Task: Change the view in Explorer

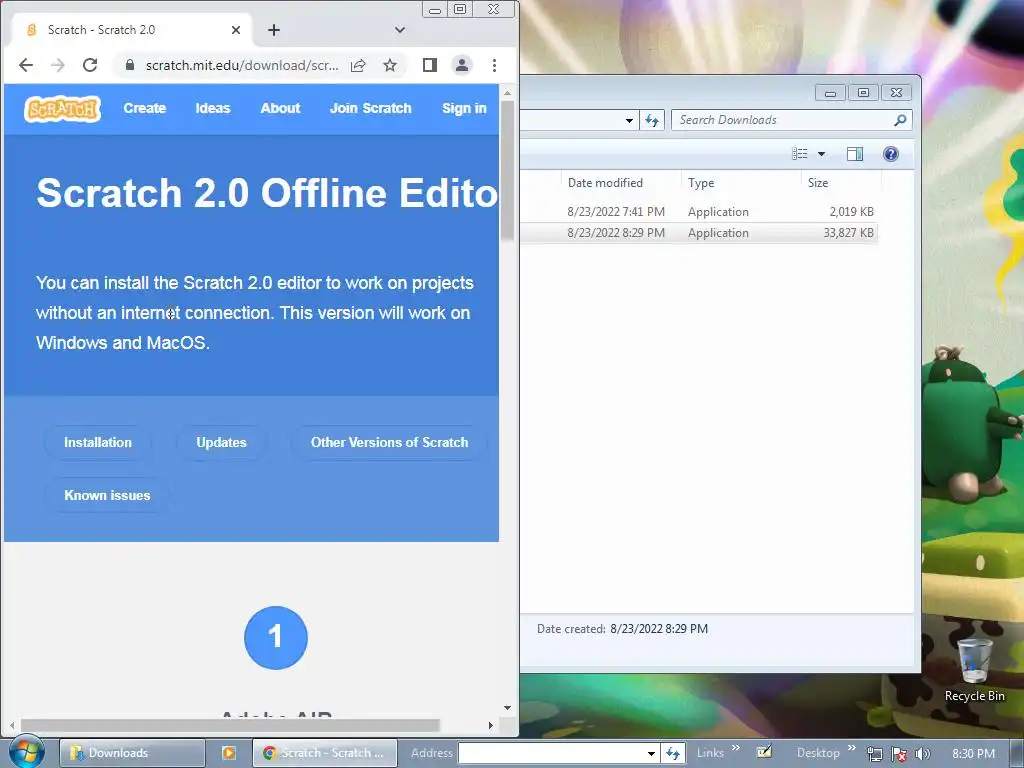Action: pyautogui.click(x=800, y=154)
